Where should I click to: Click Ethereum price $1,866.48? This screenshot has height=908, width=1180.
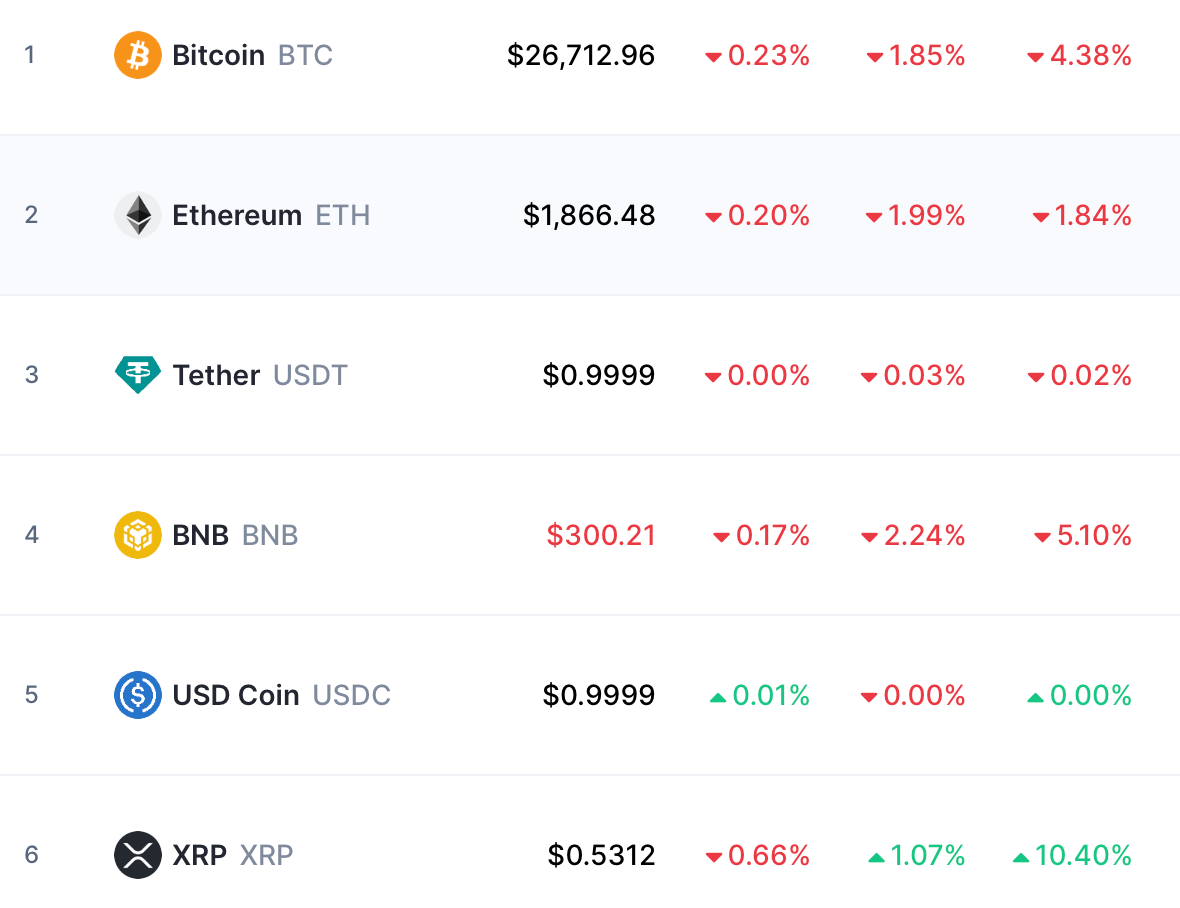[589, 215]
